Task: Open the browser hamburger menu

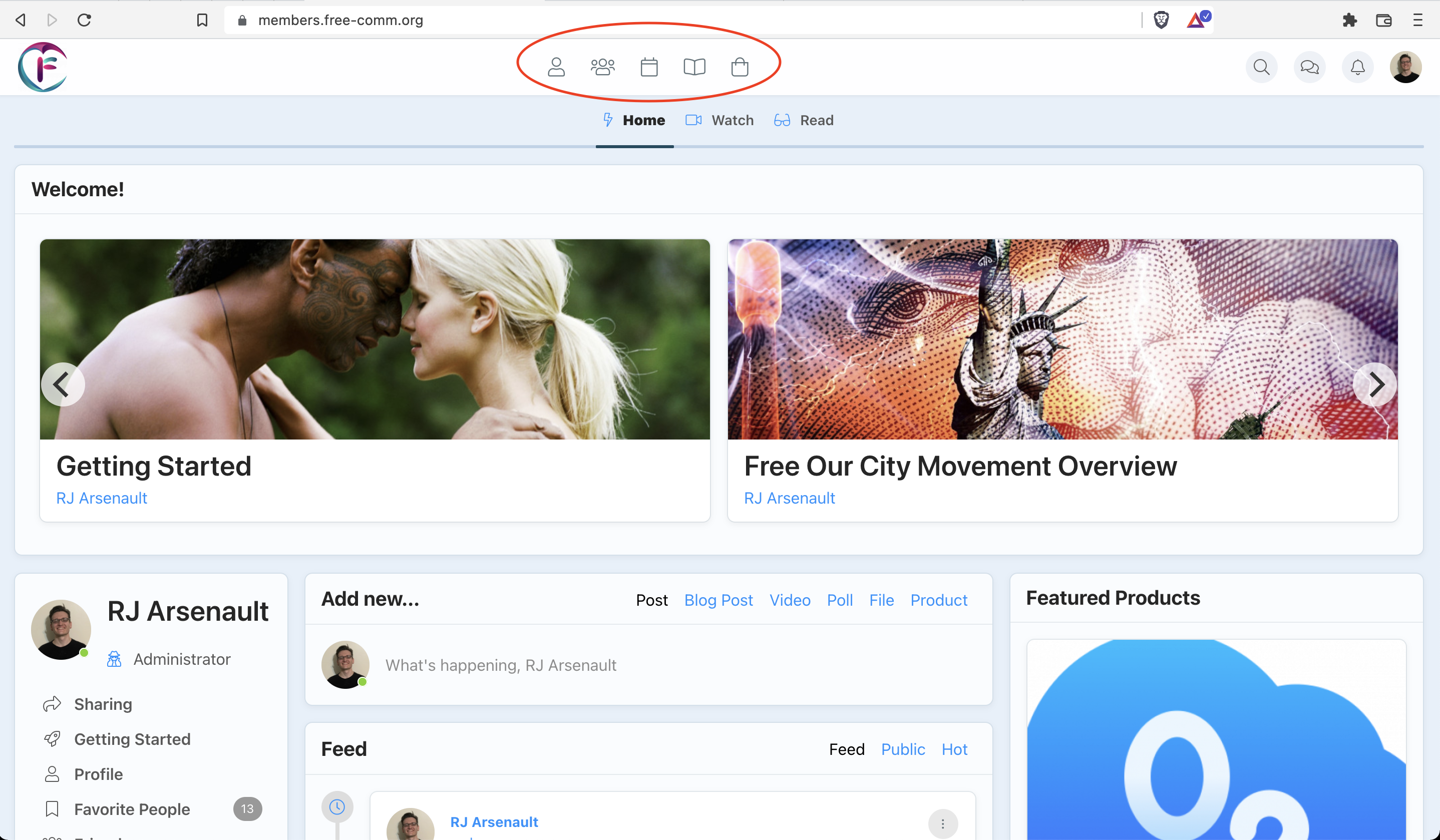Action: tap(1417, 20)
